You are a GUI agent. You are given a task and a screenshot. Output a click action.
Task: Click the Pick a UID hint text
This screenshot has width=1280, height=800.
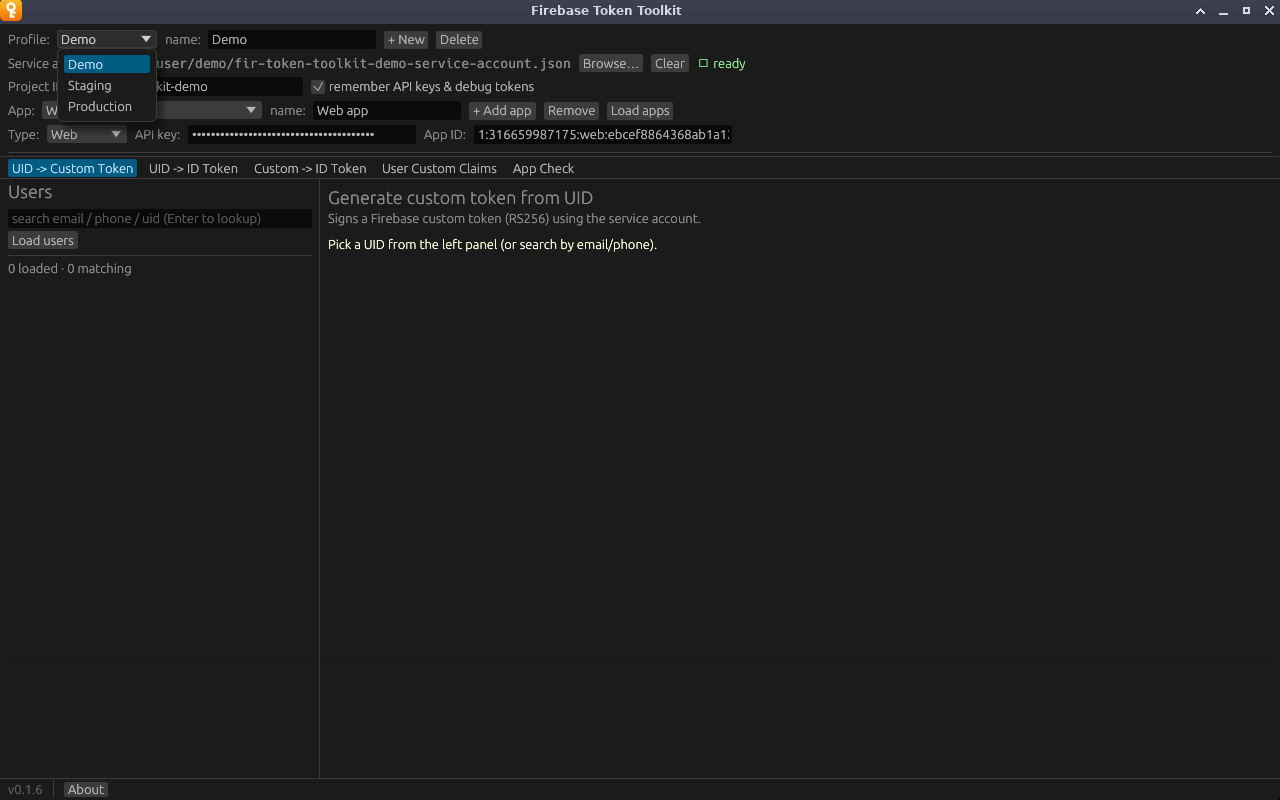point(492,245)
